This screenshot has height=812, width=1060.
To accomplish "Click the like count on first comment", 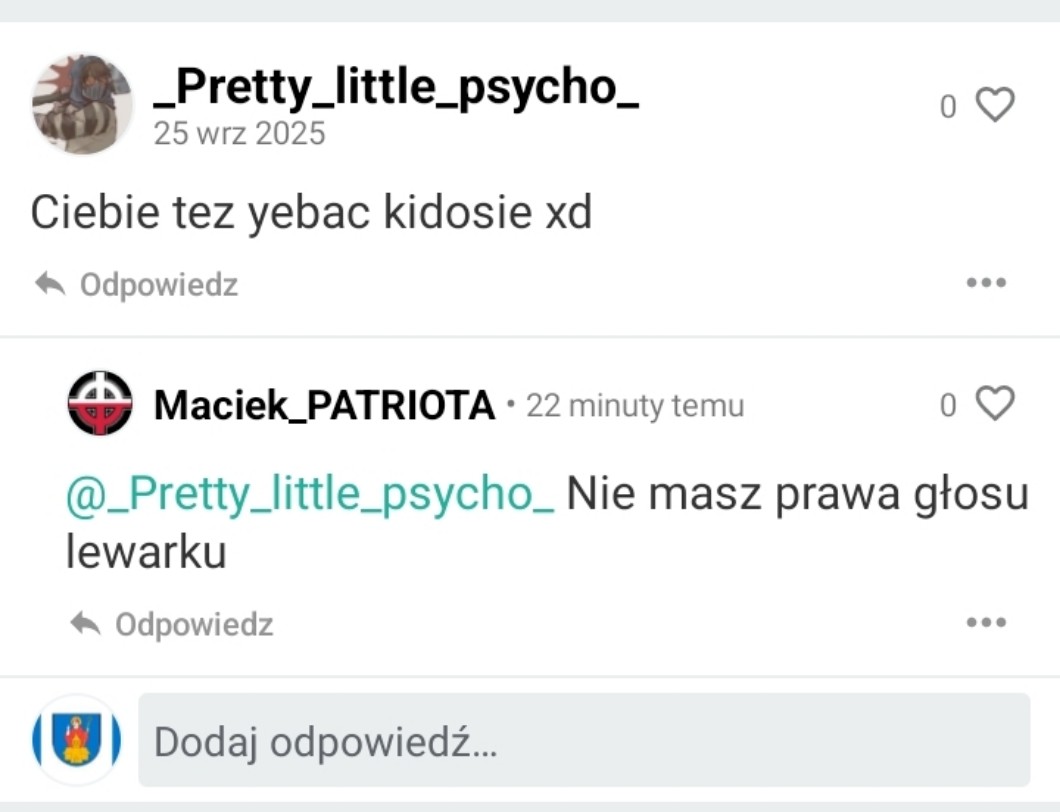I will click(x=948, y=106).
